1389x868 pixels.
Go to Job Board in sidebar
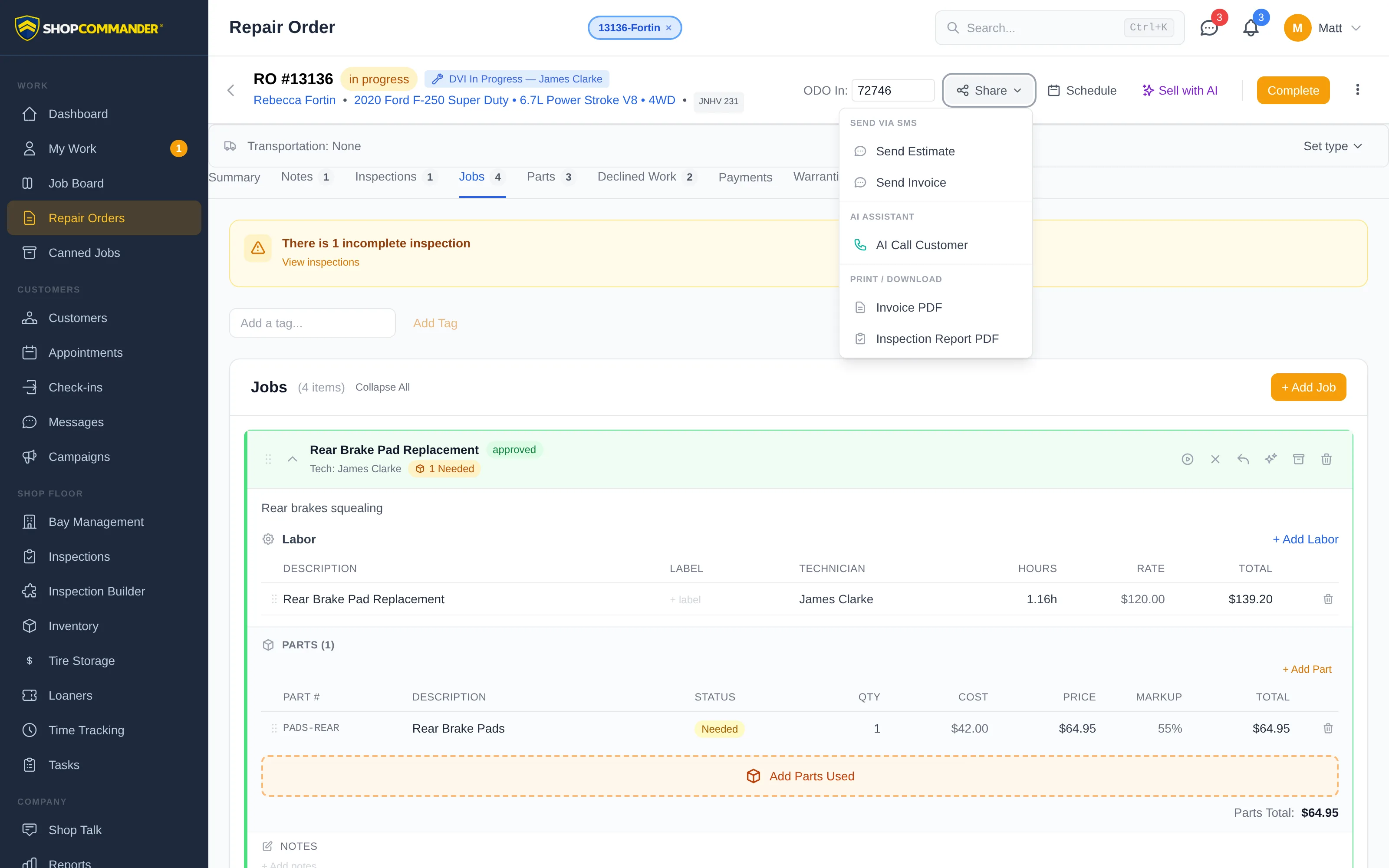pos(104,183)
